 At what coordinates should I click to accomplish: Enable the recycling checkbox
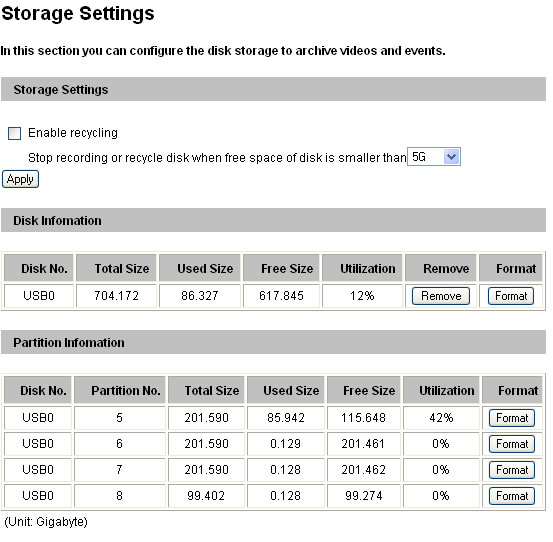[x=14, y=134]
